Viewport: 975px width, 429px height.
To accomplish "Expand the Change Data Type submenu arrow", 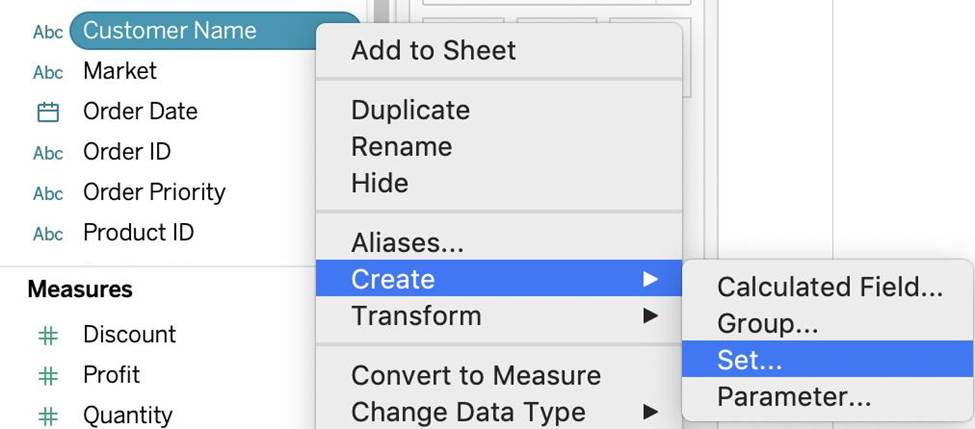I will 651,411.
